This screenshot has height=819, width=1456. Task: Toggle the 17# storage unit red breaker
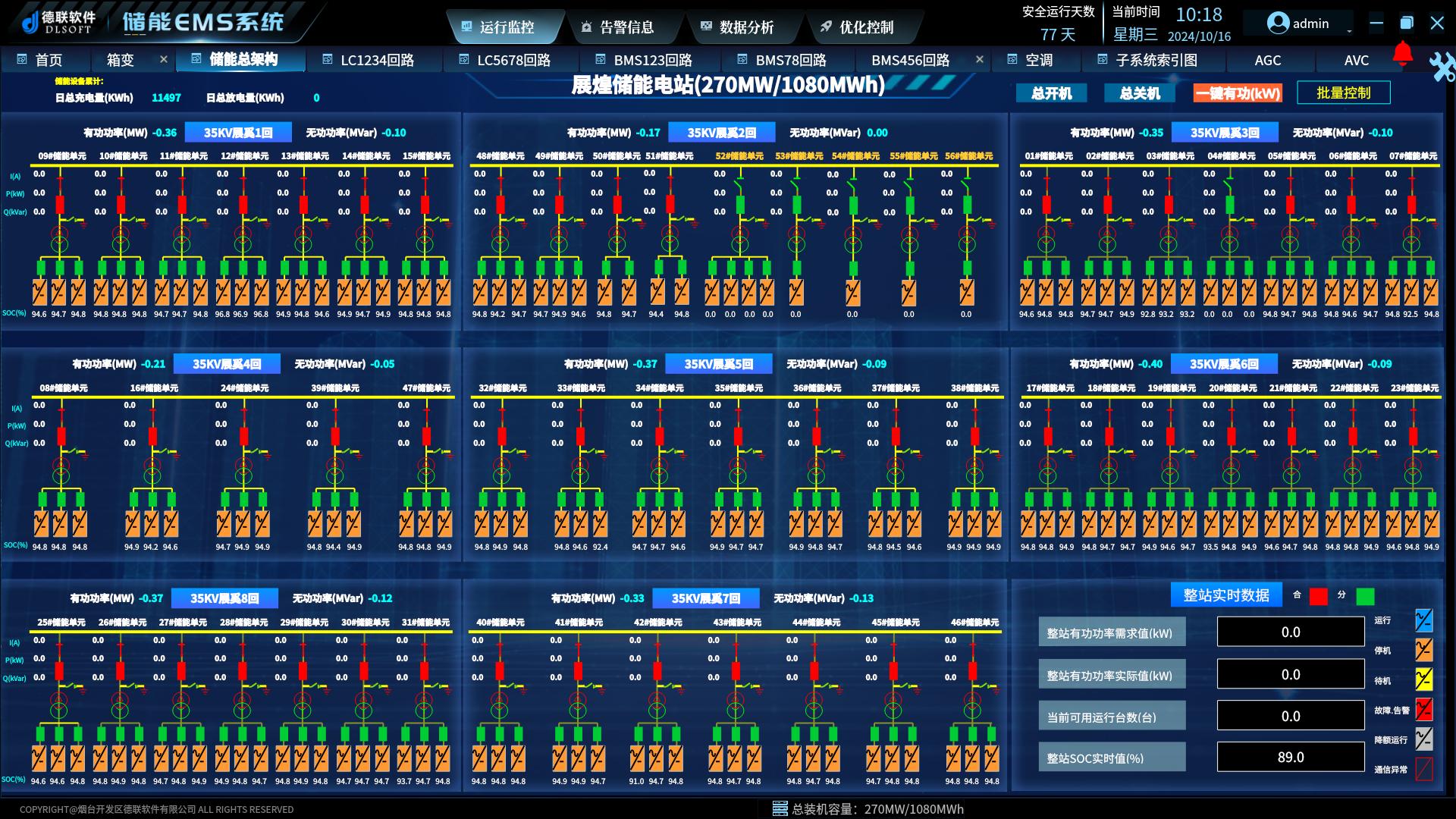[1047, 436]
